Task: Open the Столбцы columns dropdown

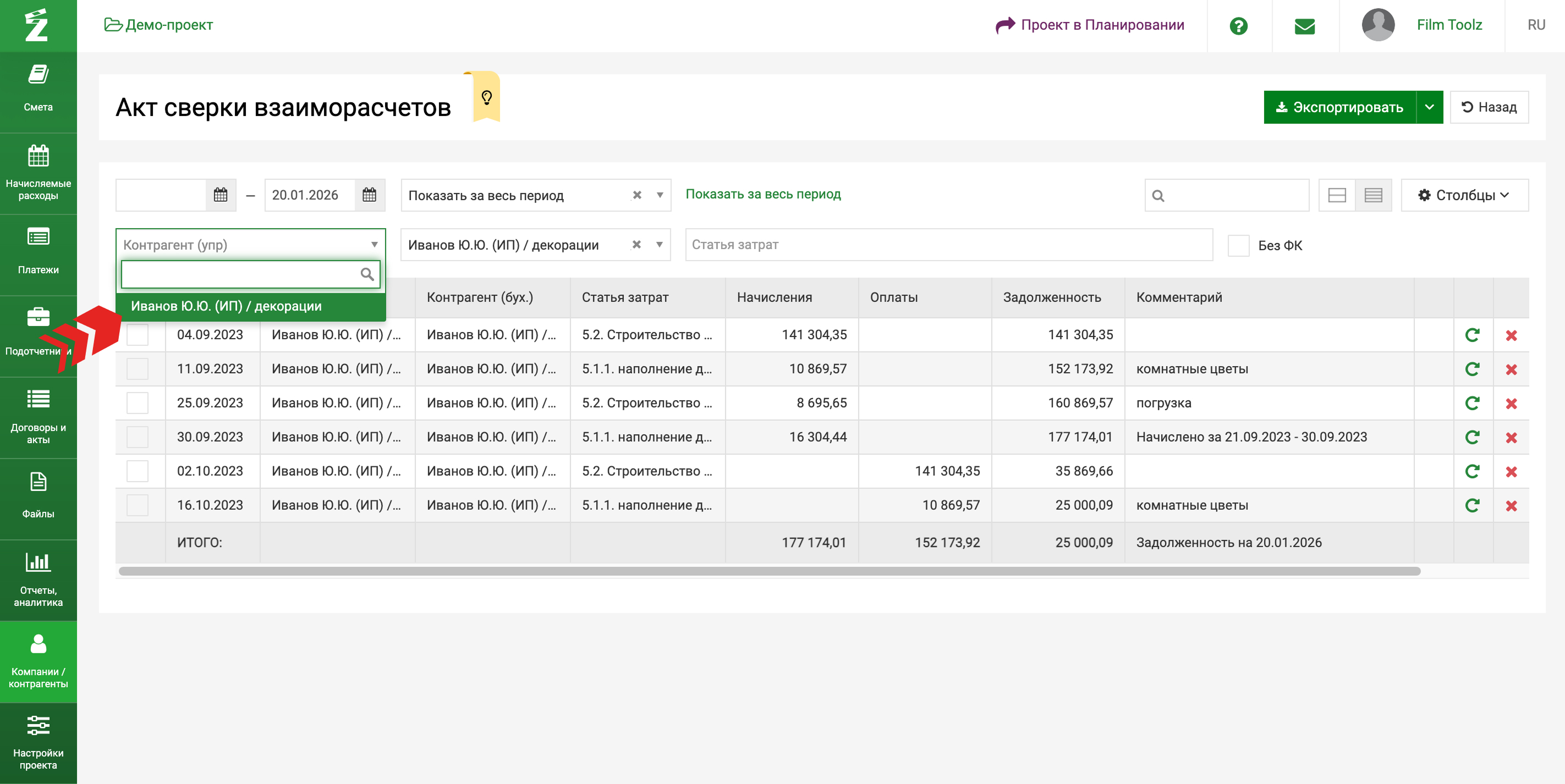Action: [x=1464, y=195]
